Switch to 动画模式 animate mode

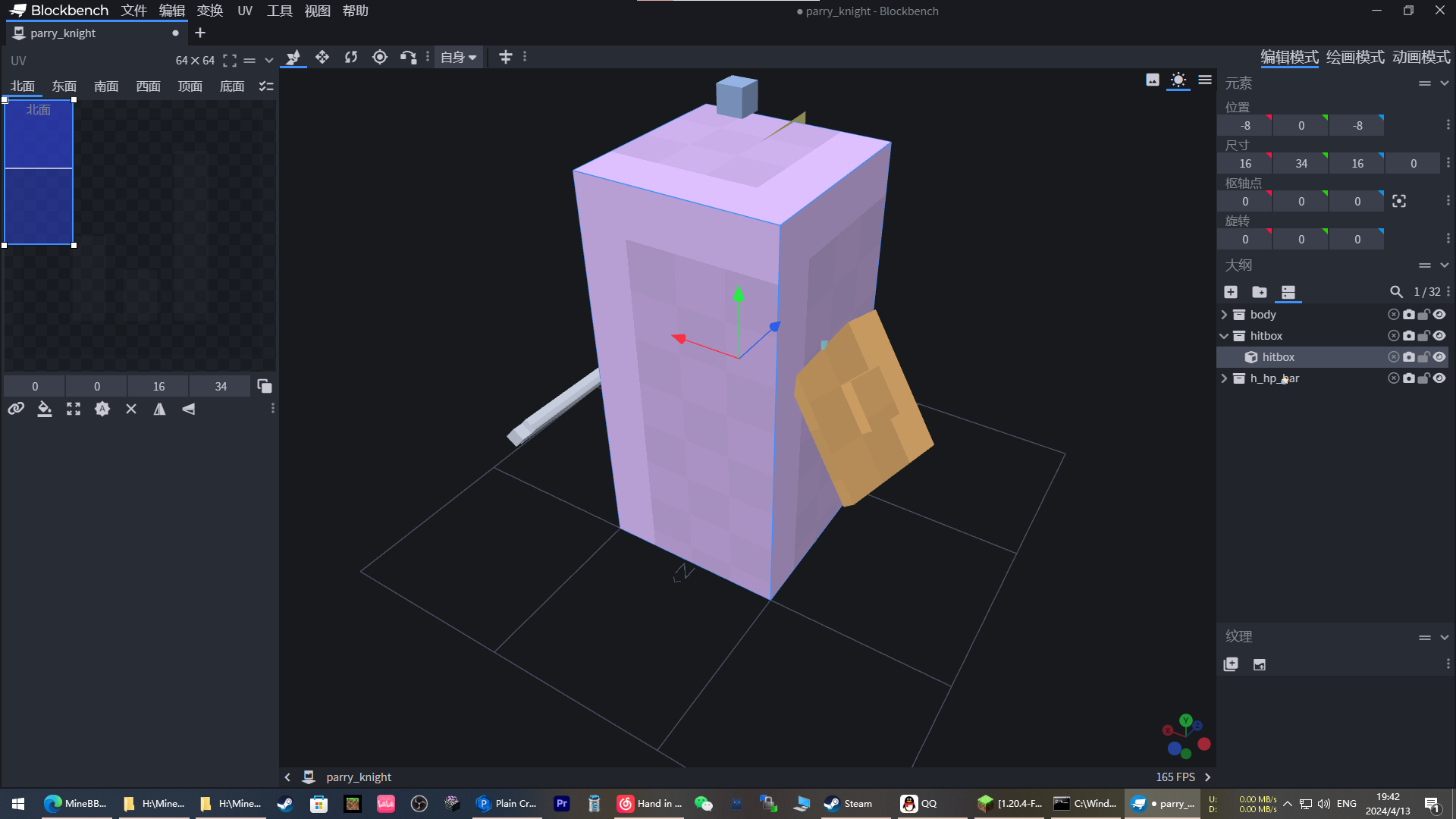1421,58
